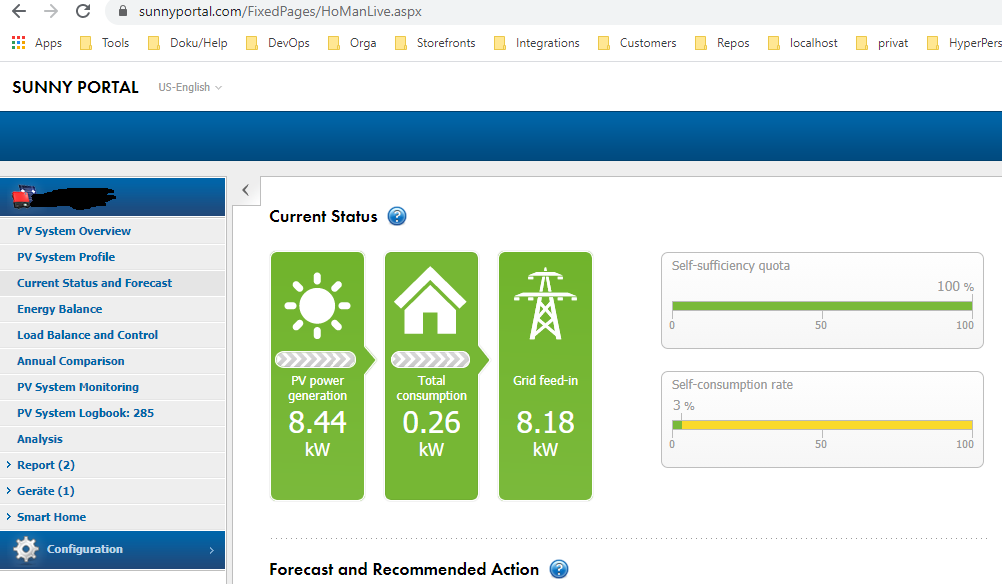This screenshot has height=584, width=1002.
Task: Go back using browser back arrow
Action: point(19,12)
